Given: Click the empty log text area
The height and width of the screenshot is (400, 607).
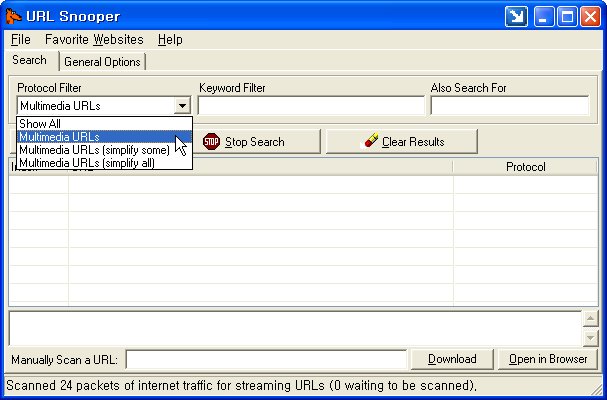Looking at the screenshot, I should pyautogui.click(x=295, y=328).
